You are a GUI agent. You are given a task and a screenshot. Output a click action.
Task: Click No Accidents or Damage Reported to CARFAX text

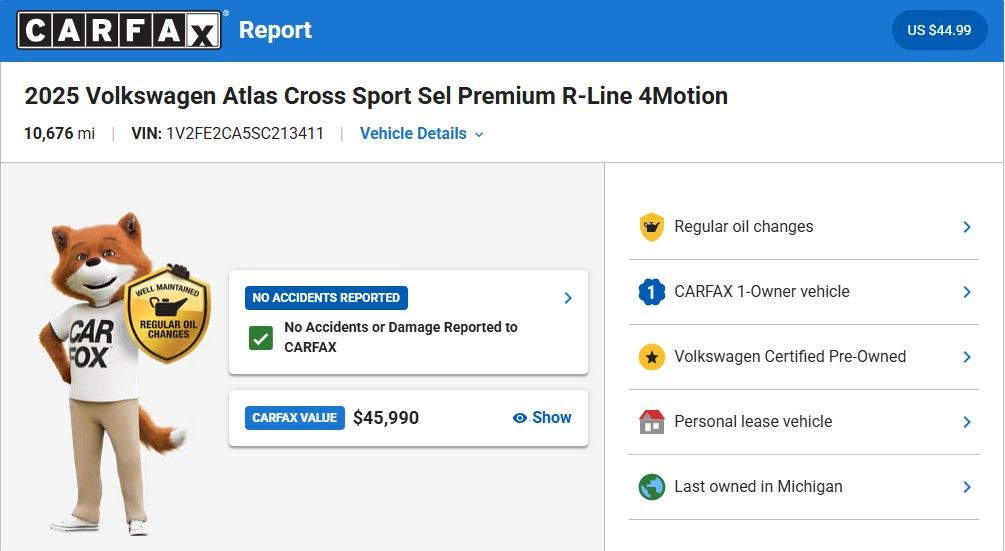[x=401, y=337]
